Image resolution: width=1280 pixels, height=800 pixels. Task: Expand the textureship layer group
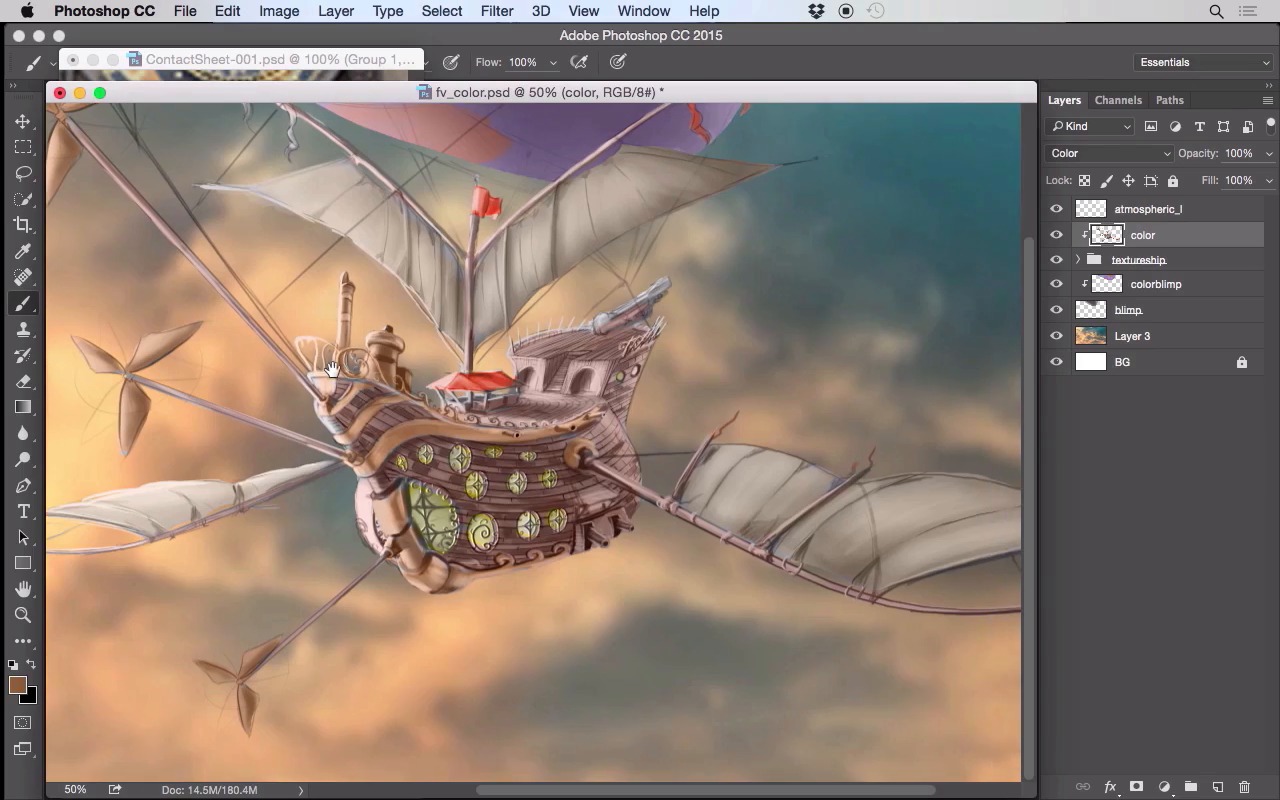[x=1077, y=260]
